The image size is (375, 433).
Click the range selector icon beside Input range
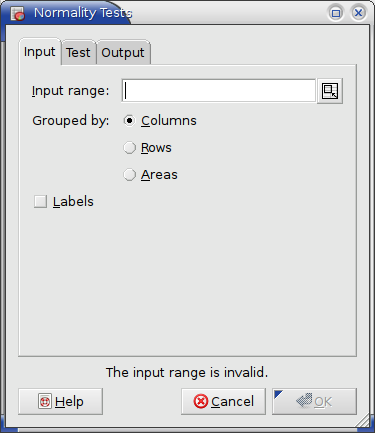click(x=330, y=91)
